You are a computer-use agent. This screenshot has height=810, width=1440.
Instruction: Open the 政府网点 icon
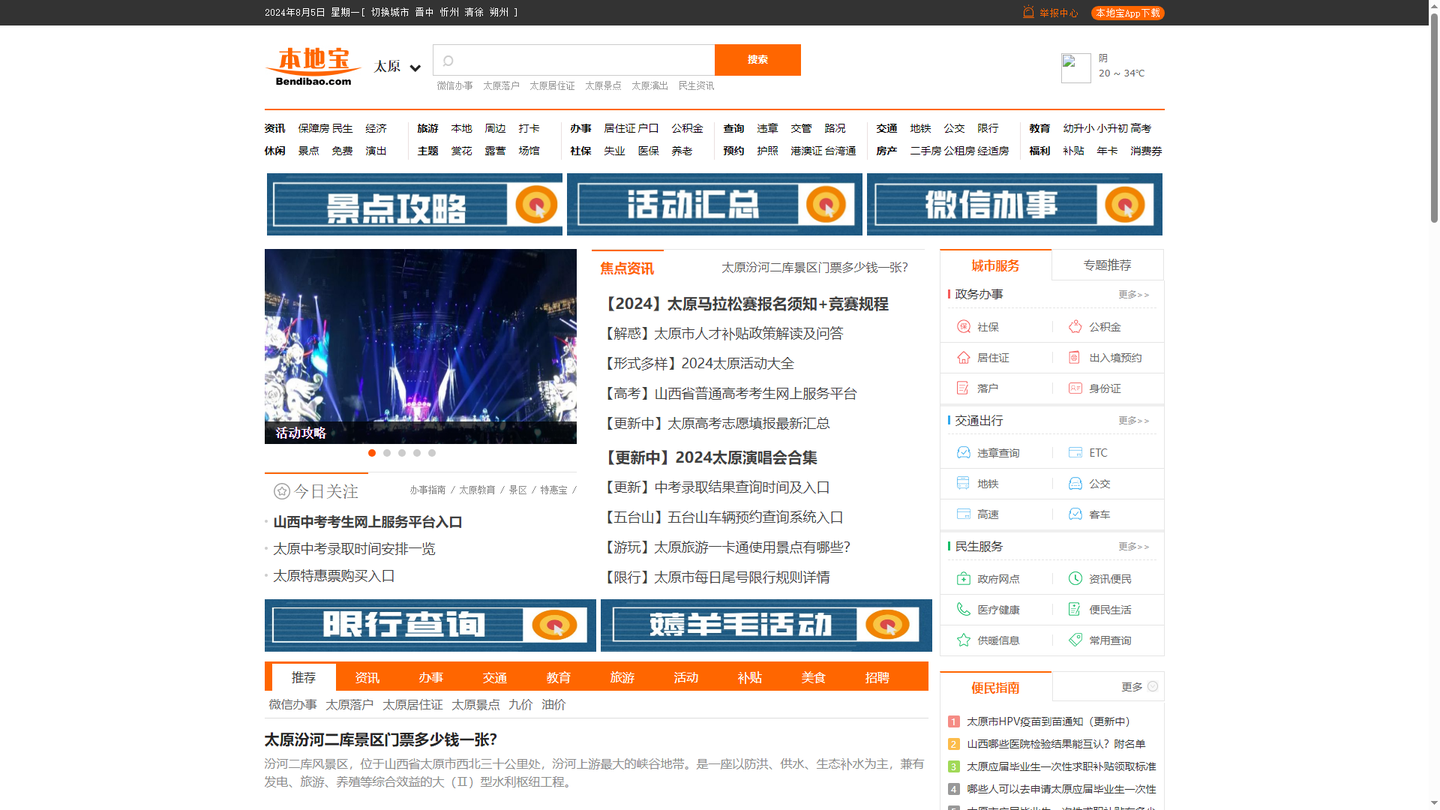[963, 579]
